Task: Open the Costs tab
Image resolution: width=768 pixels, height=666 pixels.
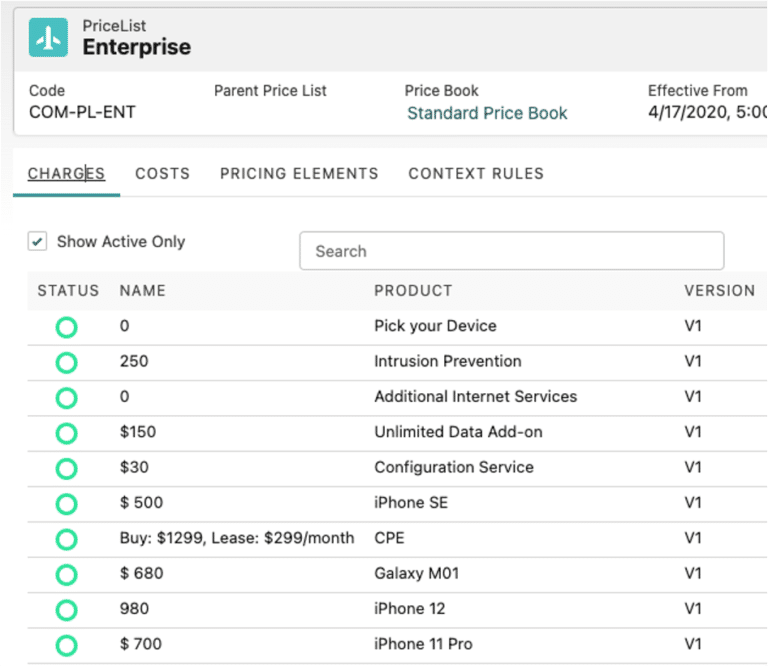Action: click(x=163, y=173)
